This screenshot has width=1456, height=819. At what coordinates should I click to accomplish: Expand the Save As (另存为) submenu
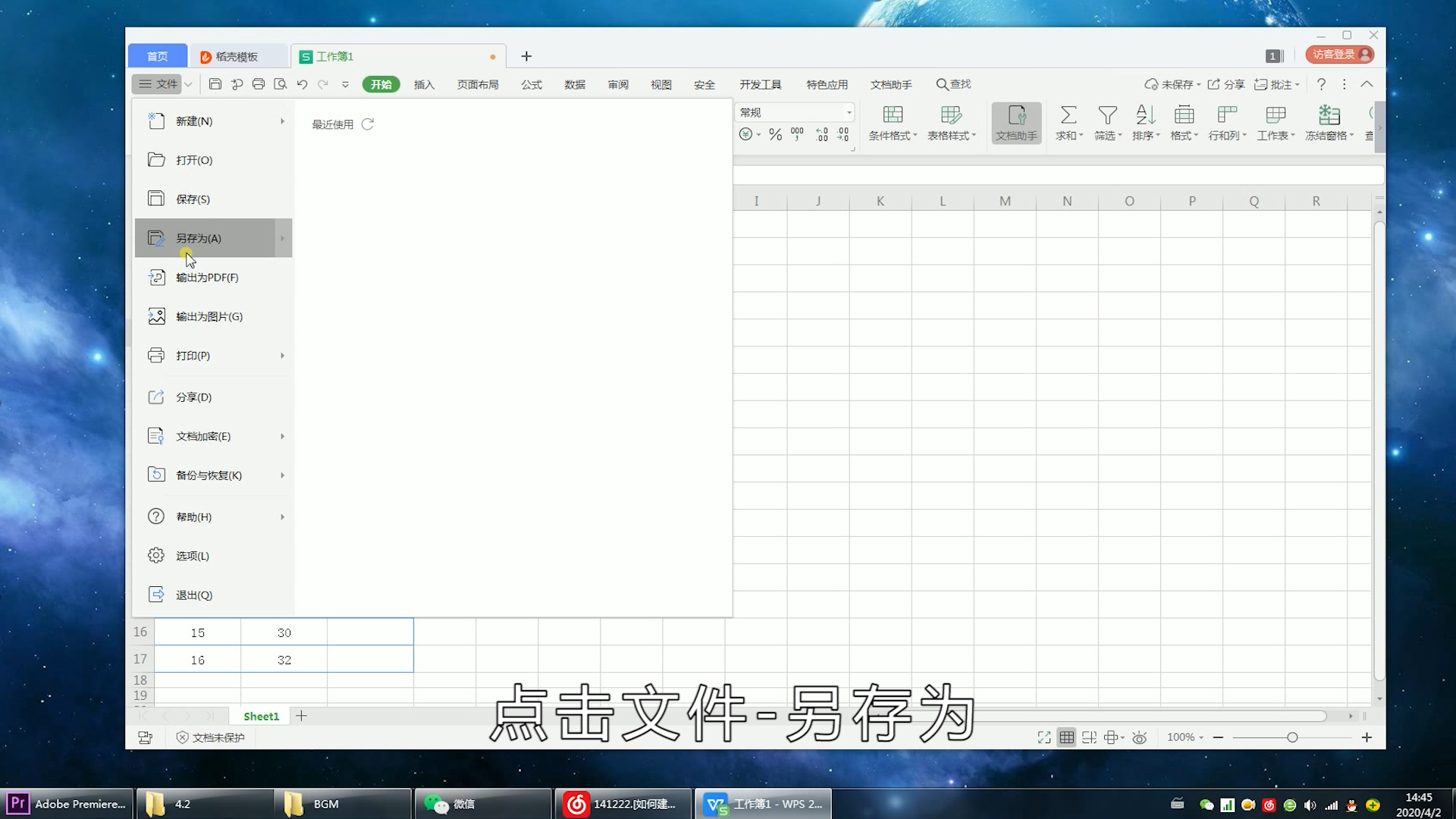tap(282, 238)
